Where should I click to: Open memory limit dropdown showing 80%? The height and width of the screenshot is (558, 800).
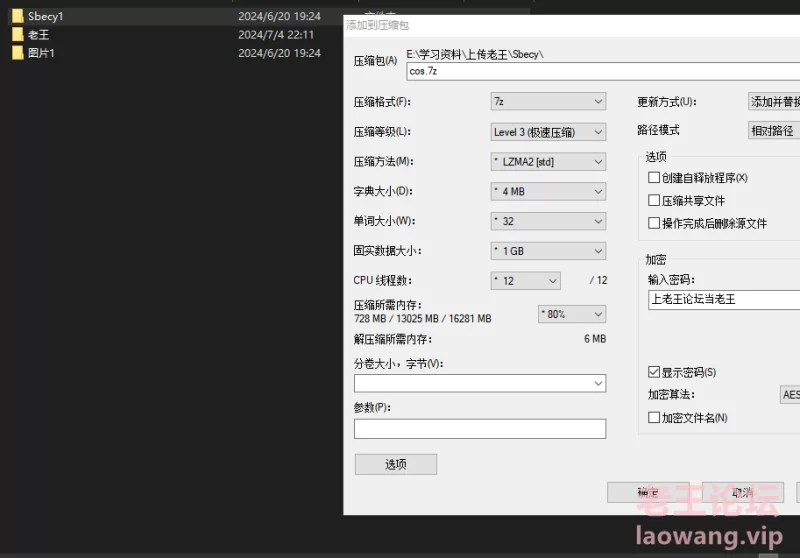click(572, 314)
